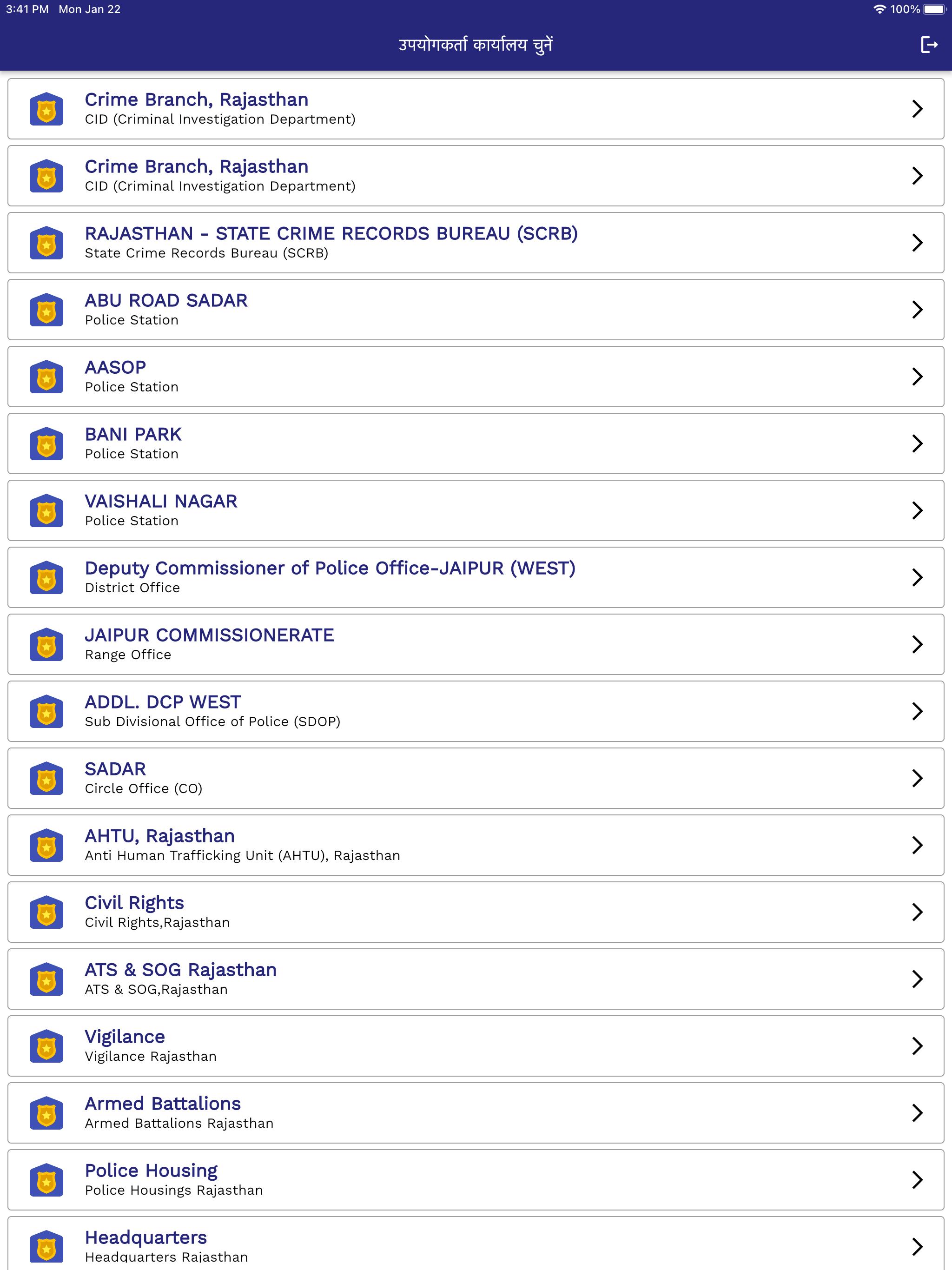Screen dimensions: 952x1270
Task: Click badge icon beside BANI PARK
Action: (x=46, y=444)
